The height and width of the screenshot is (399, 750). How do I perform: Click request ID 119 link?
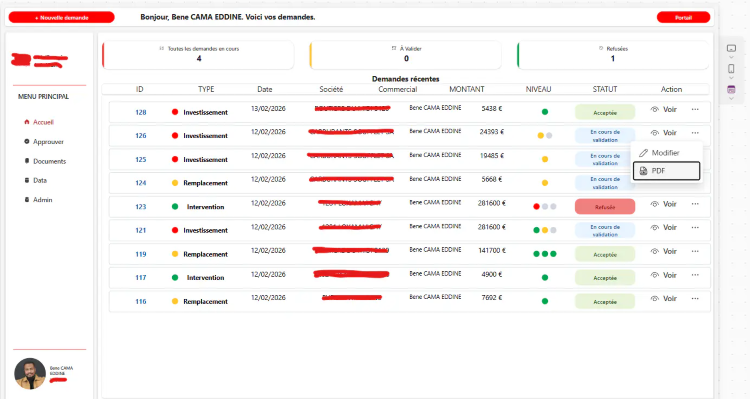click(141, 254)
